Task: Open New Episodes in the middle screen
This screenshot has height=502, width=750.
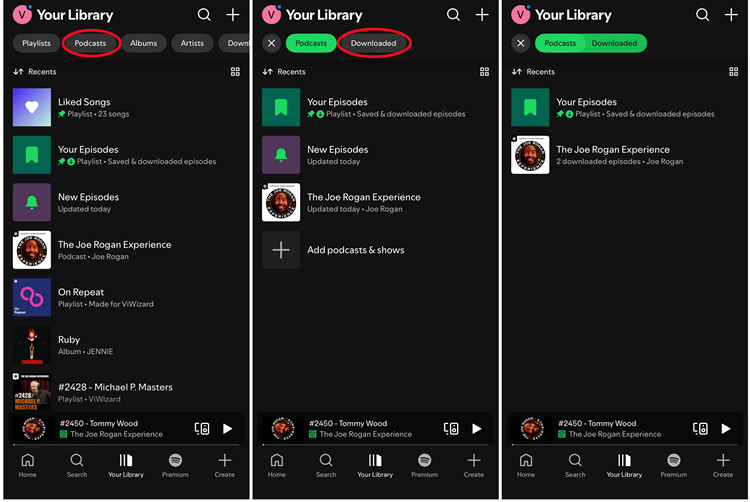Action: tap(375, 155)
